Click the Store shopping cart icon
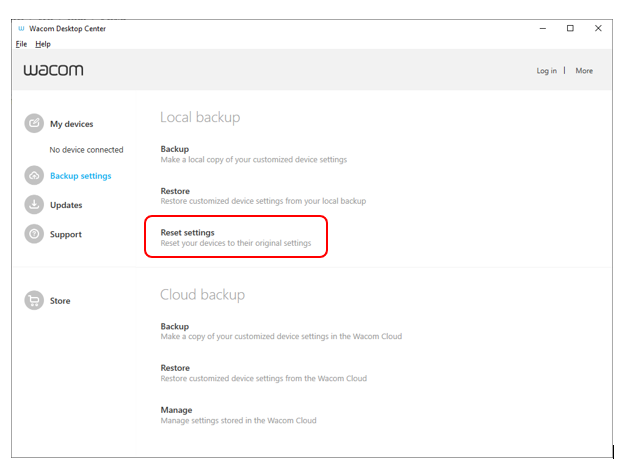This screenshot has width=626, height=476. pyautogui.click(x=34, y=300)
